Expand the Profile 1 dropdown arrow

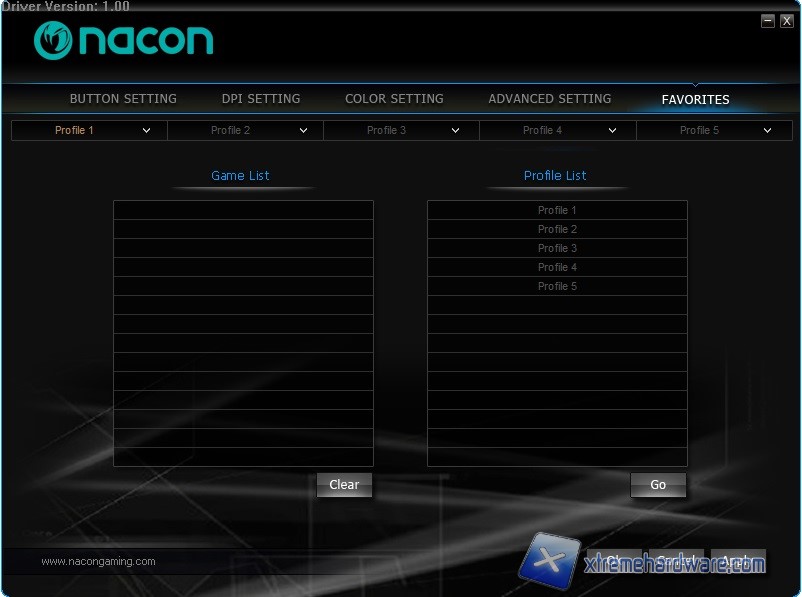tap(146, 130)
